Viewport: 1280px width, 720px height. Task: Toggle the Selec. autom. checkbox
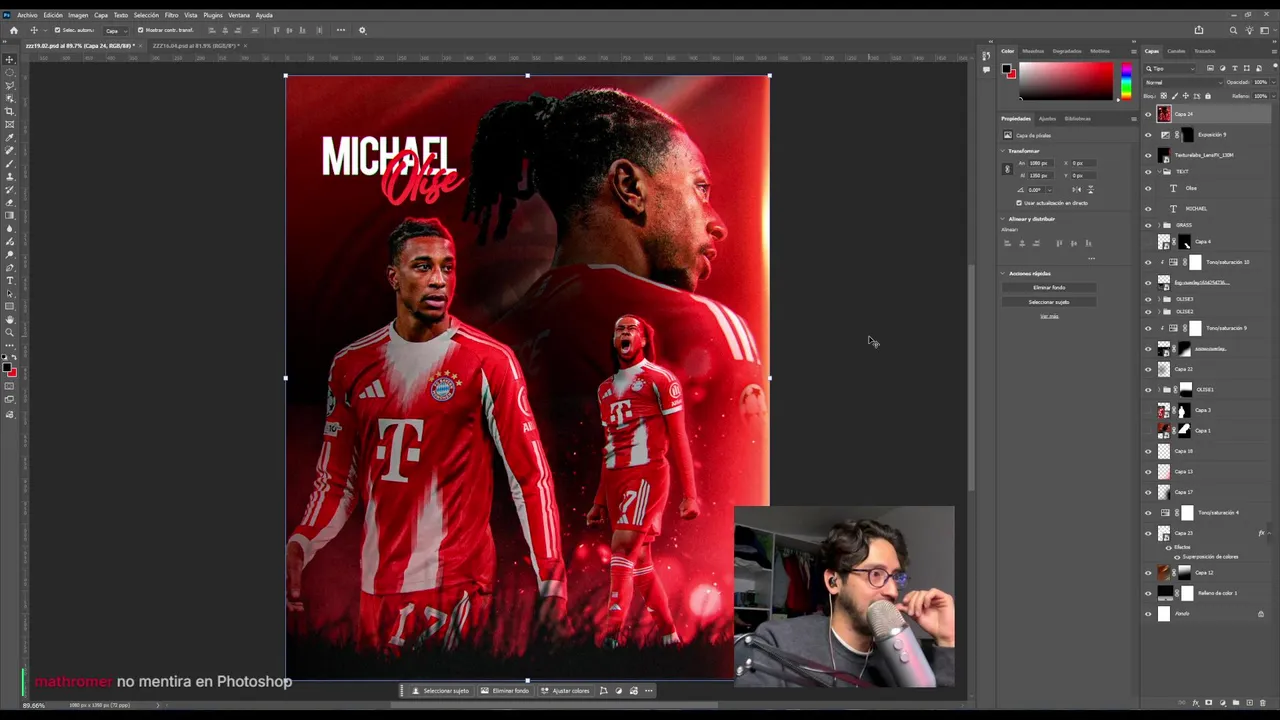(x=57, y=30)
